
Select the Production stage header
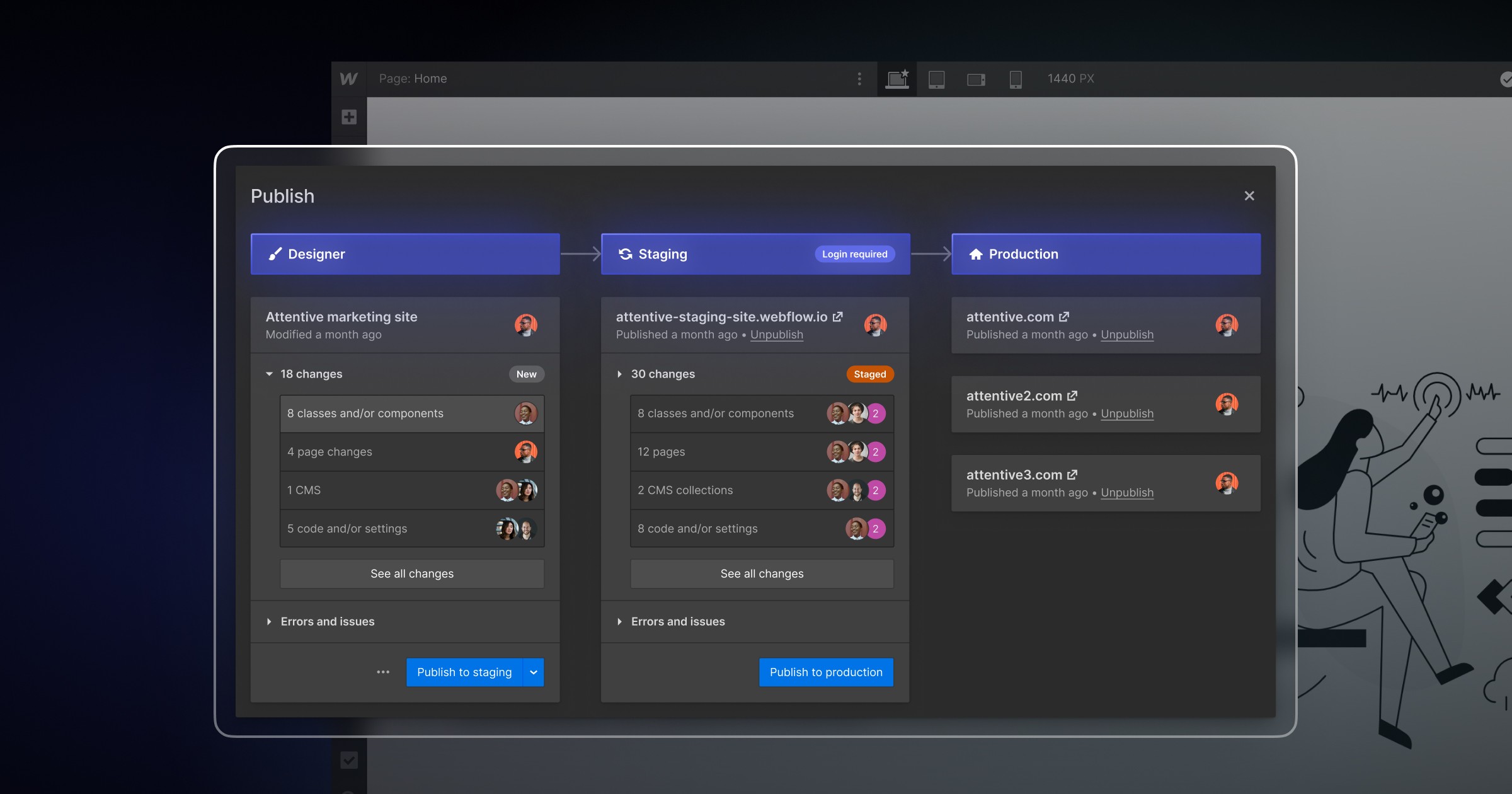pyautogui.click(x=1106, y=254)
